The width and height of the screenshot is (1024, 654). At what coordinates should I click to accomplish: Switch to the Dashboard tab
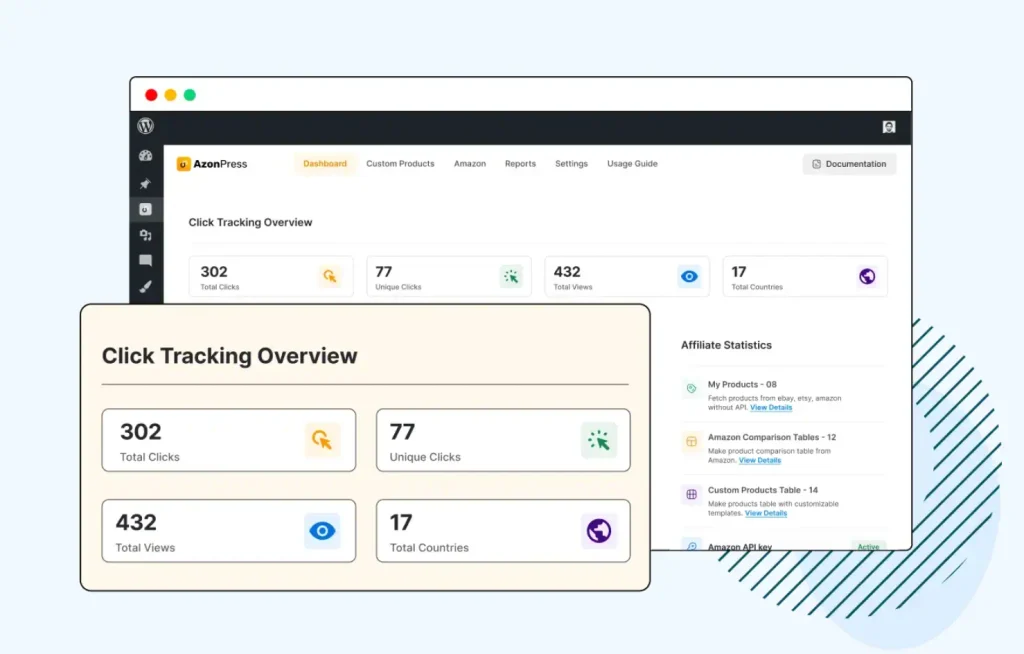(325, 163)
